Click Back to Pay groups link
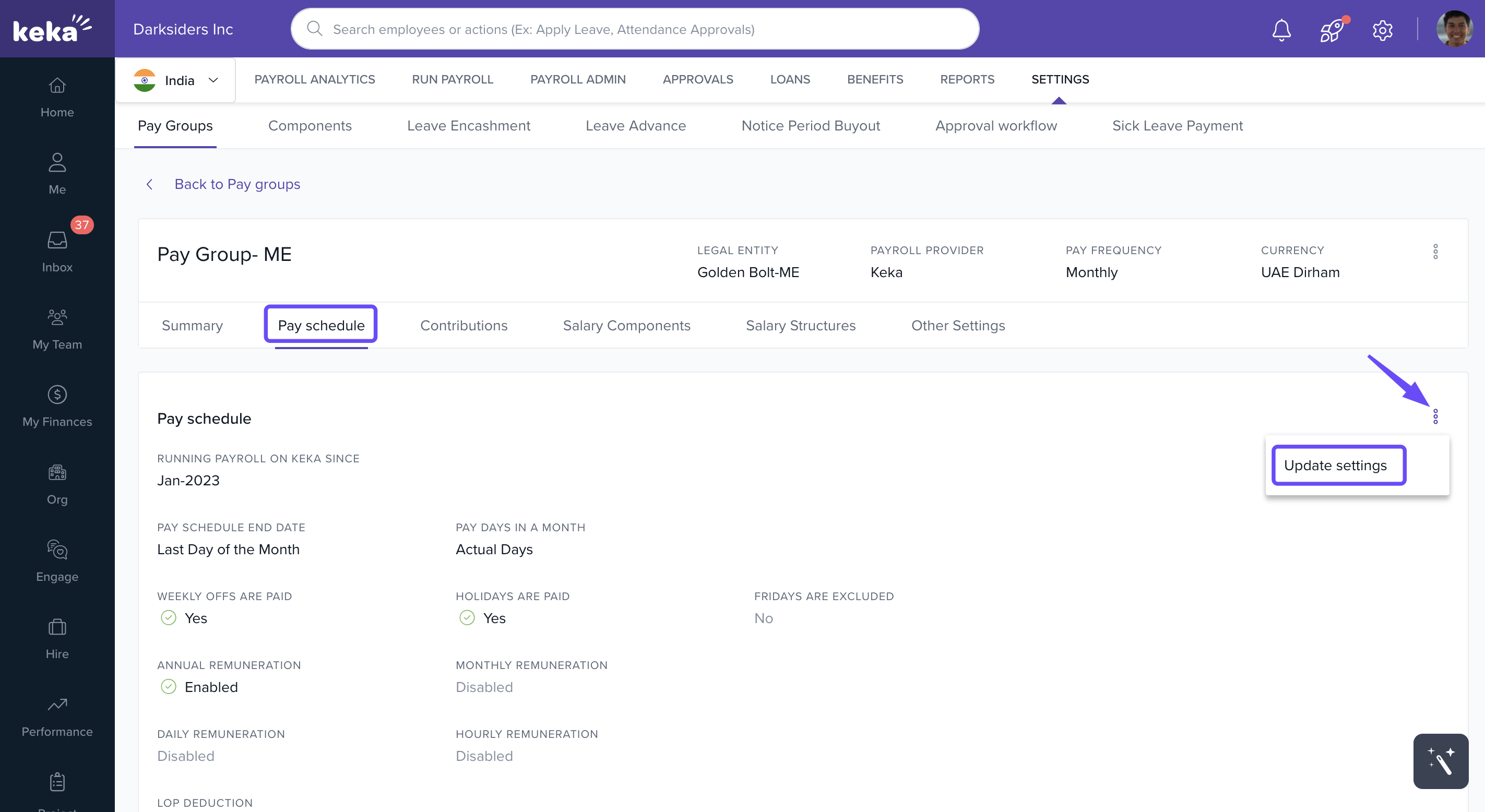Viewport: 1485px width, 812px height. [237, 184]
